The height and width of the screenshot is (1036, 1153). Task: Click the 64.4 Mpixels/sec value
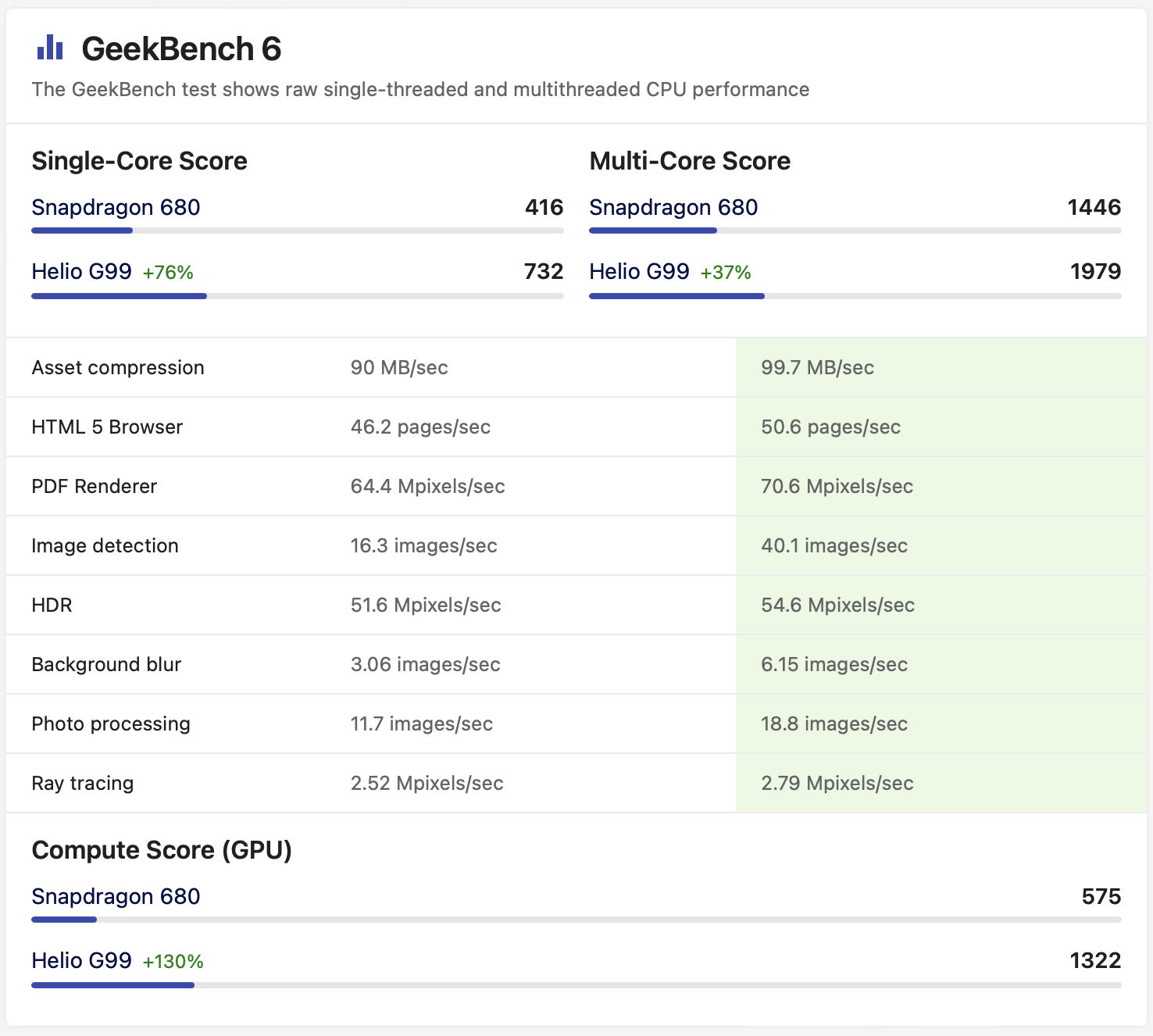428,486
